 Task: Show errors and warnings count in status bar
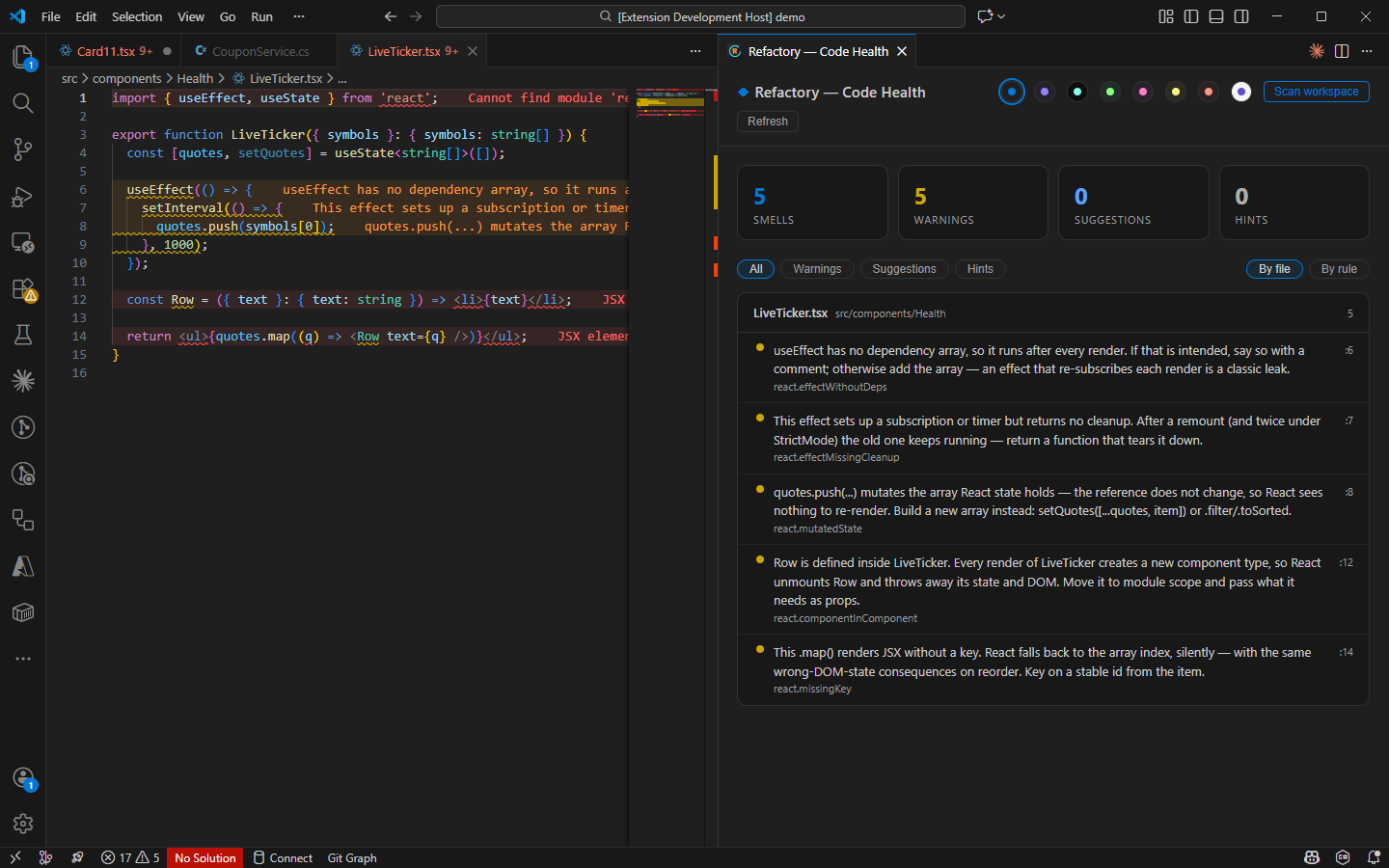tap(130, 857)
